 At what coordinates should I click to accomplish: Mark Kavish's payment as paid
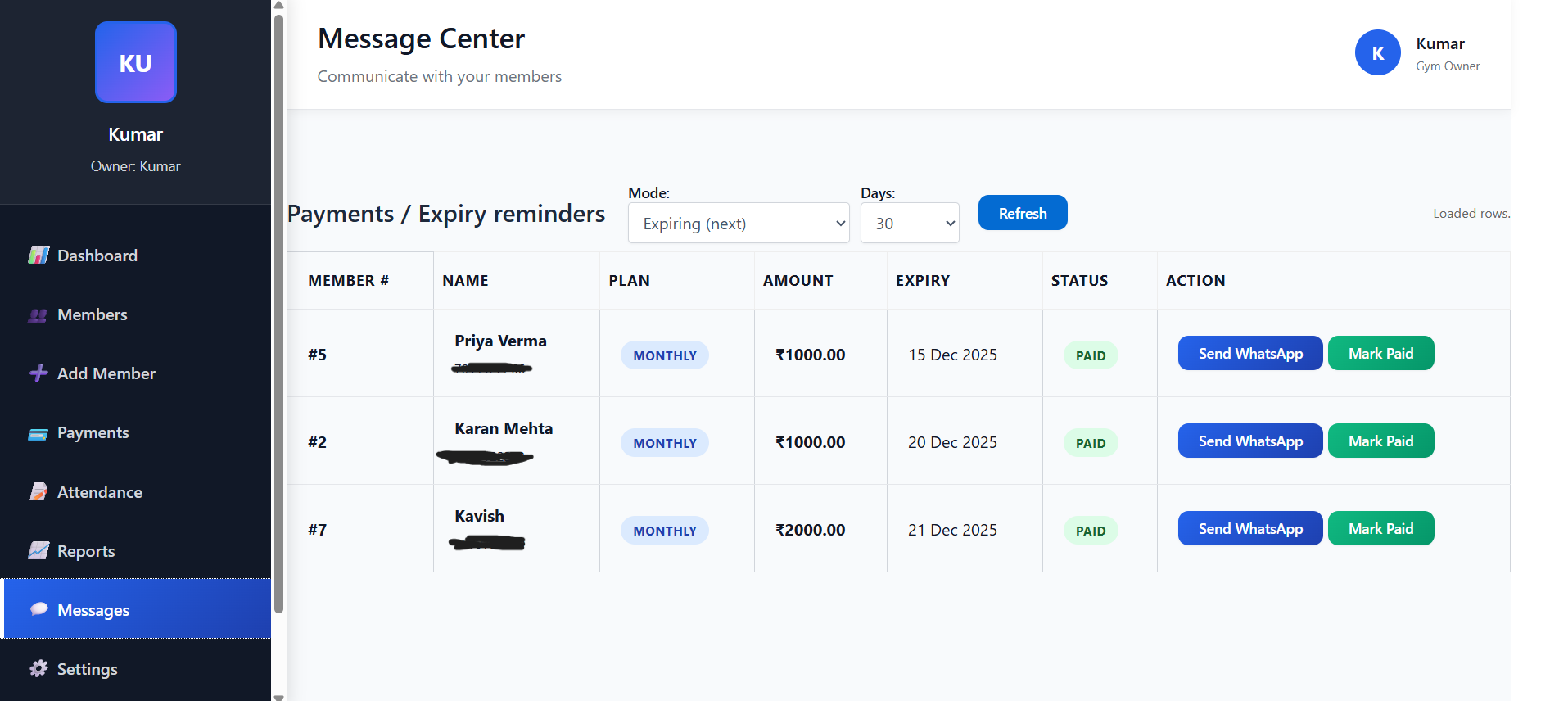click(1380, 528)
